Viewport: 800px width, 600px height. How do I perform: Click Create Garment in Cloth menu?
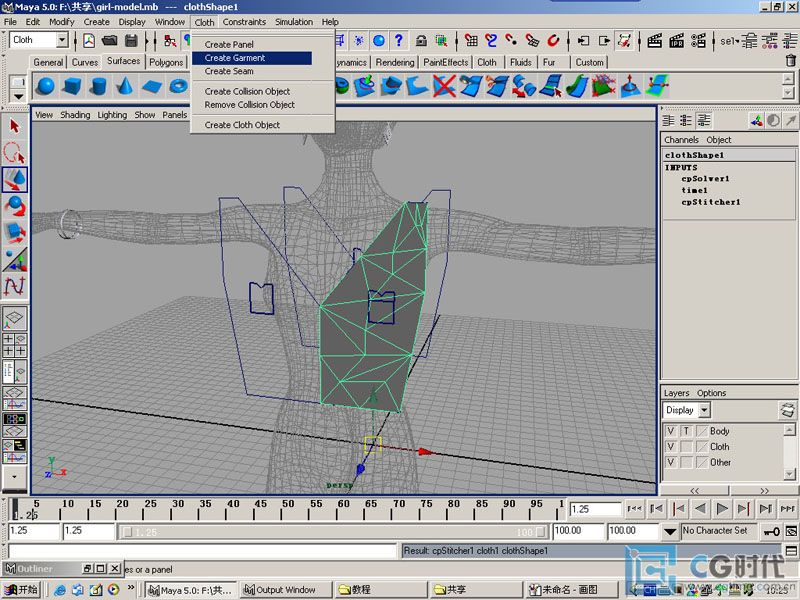click(x=252, y=58)
